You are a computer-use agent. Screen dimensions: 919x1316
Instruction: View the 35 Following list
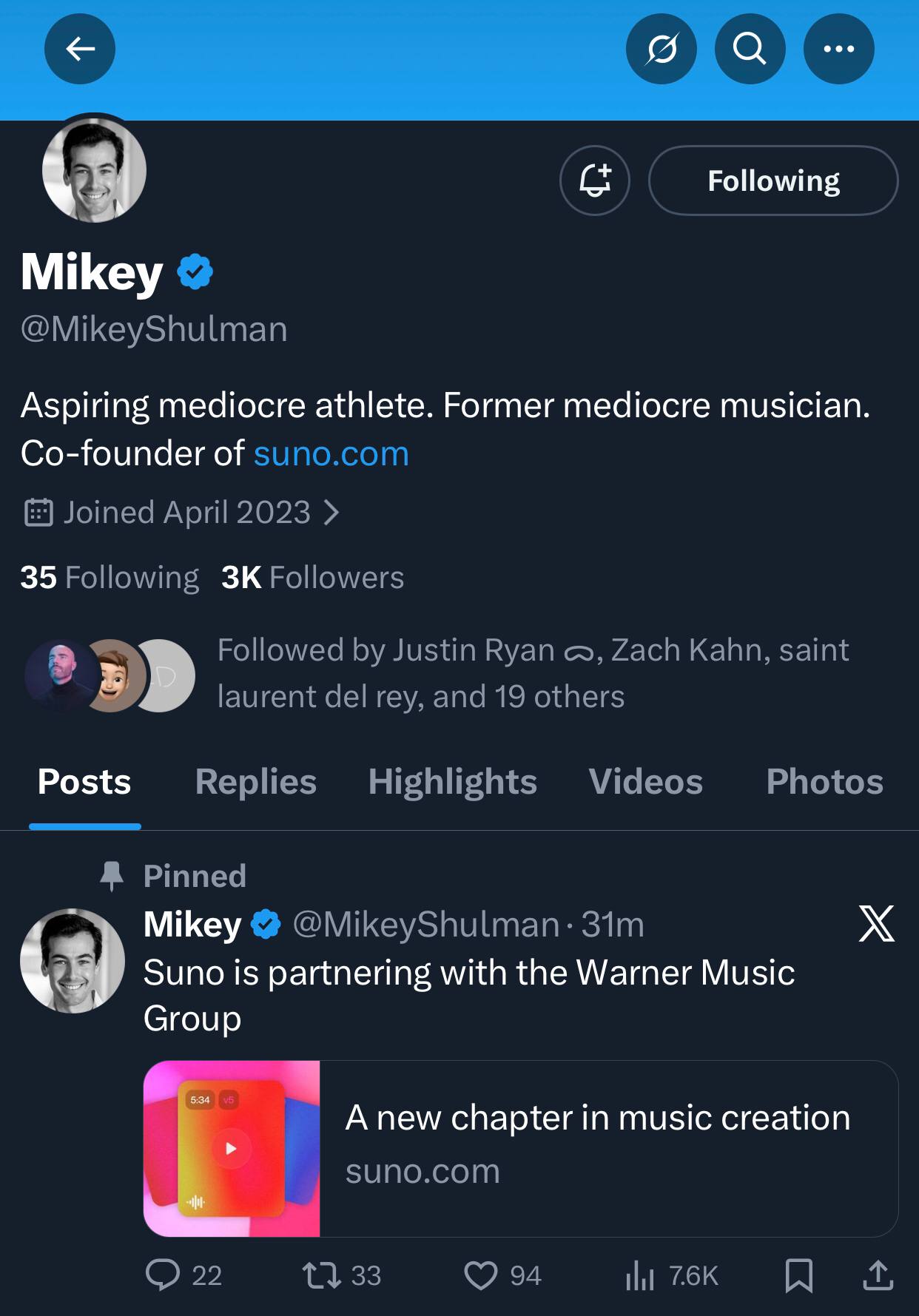coord(110,577)
